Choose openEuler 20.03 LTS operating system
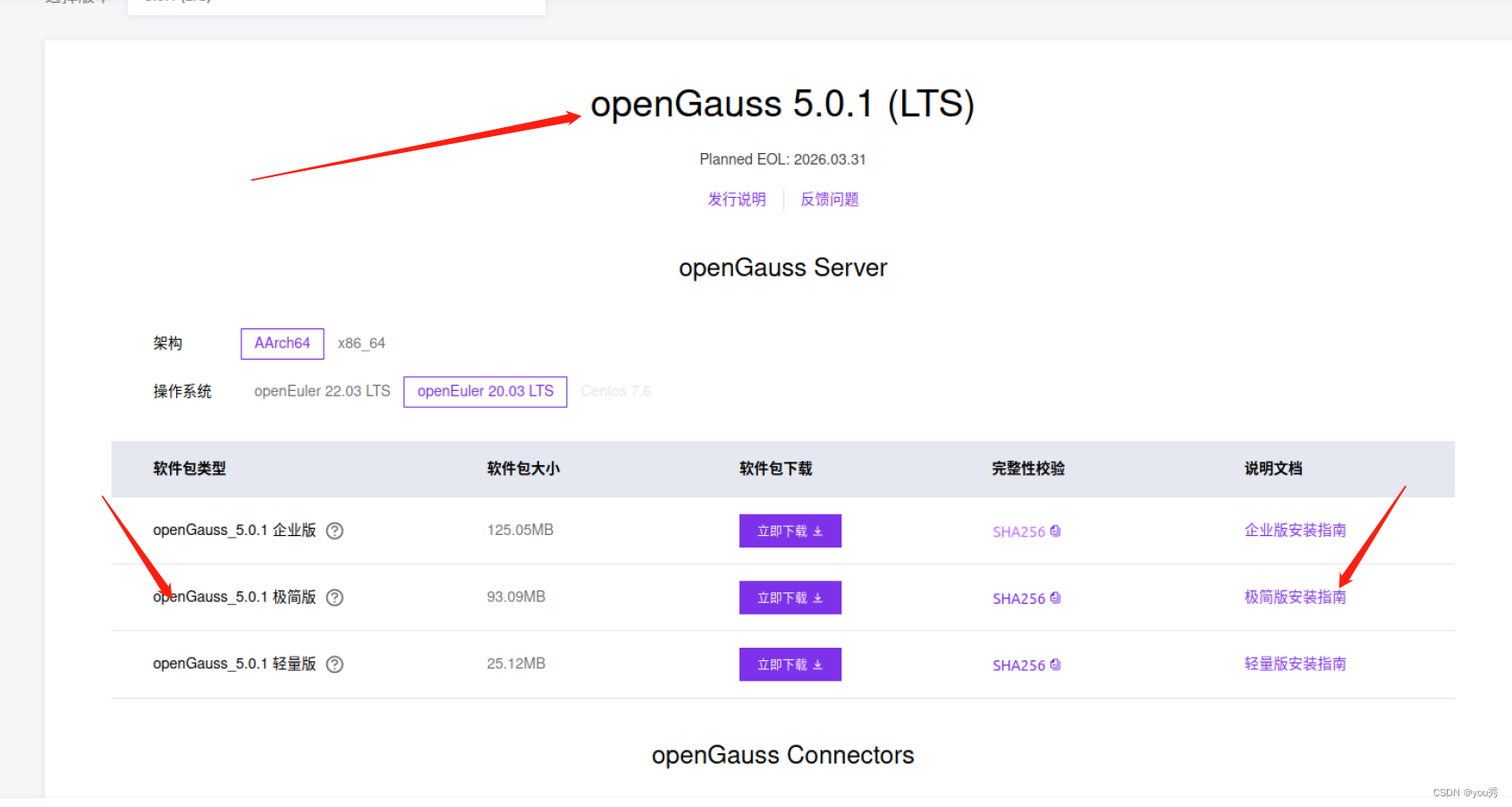The width and height of the screenshot is (1512, 807). point(486,392)
